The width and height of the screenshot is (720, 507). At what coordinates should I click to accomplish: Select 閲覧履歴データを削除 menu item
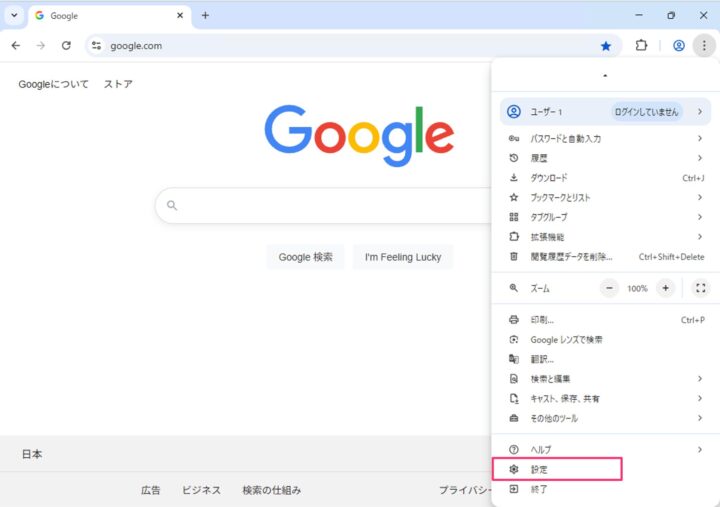pos(605,257)
